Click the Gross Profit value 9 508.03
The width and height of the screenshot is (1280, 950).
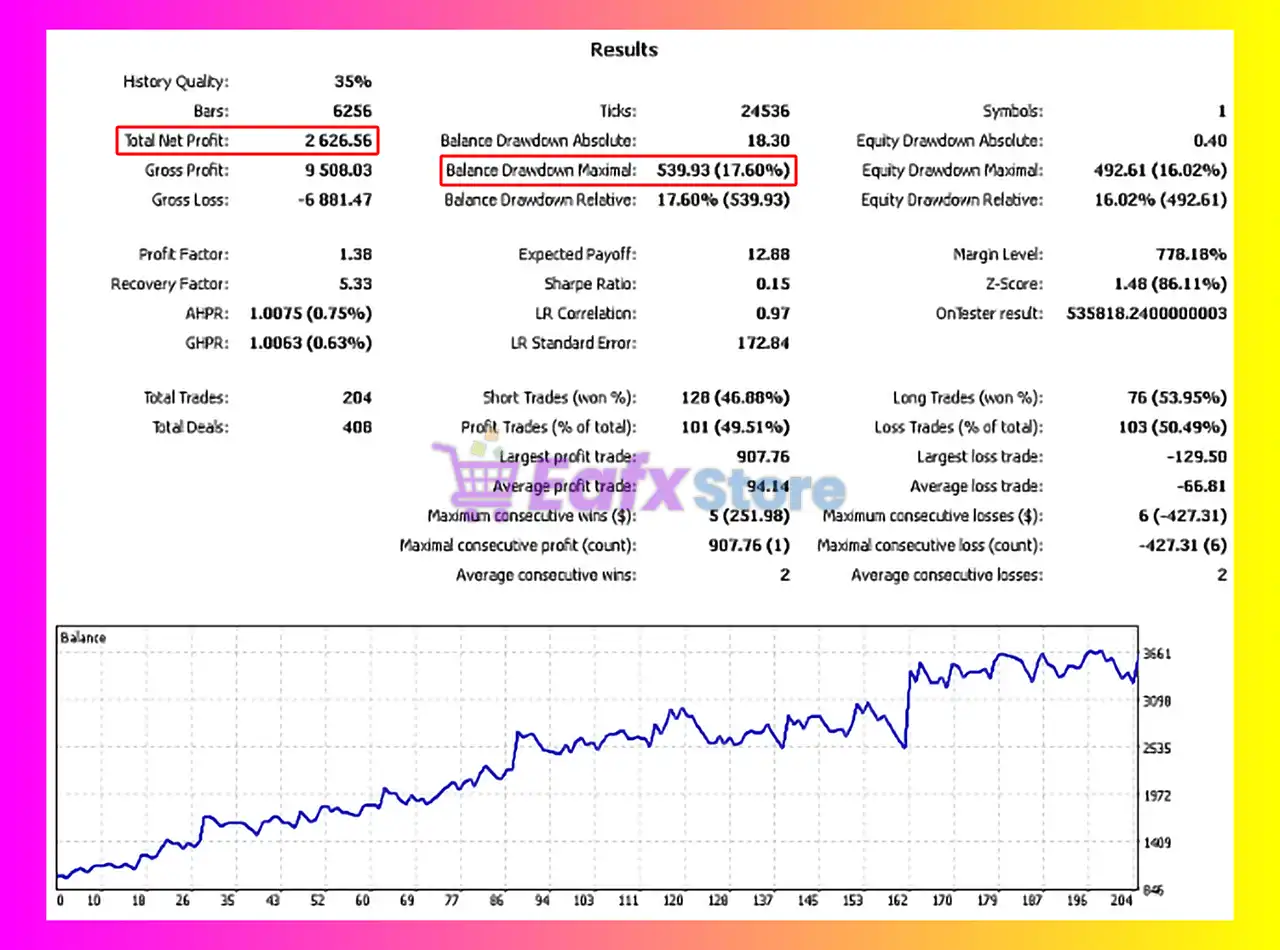coord(338,171)
